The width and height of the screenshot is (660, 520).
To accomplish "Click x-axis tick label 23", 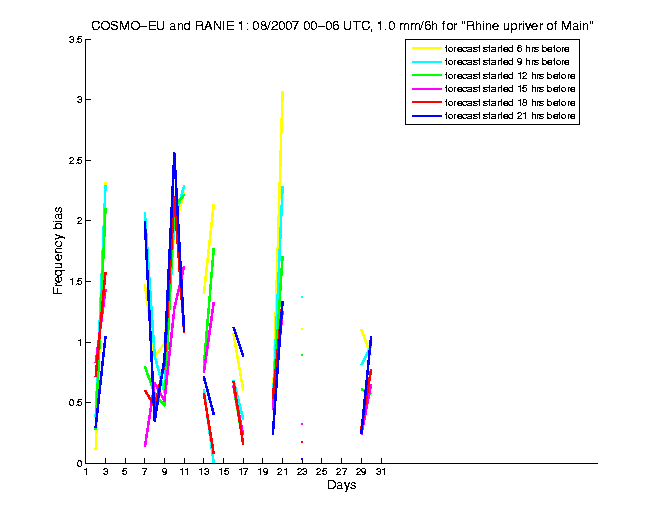I will (302, 472).
